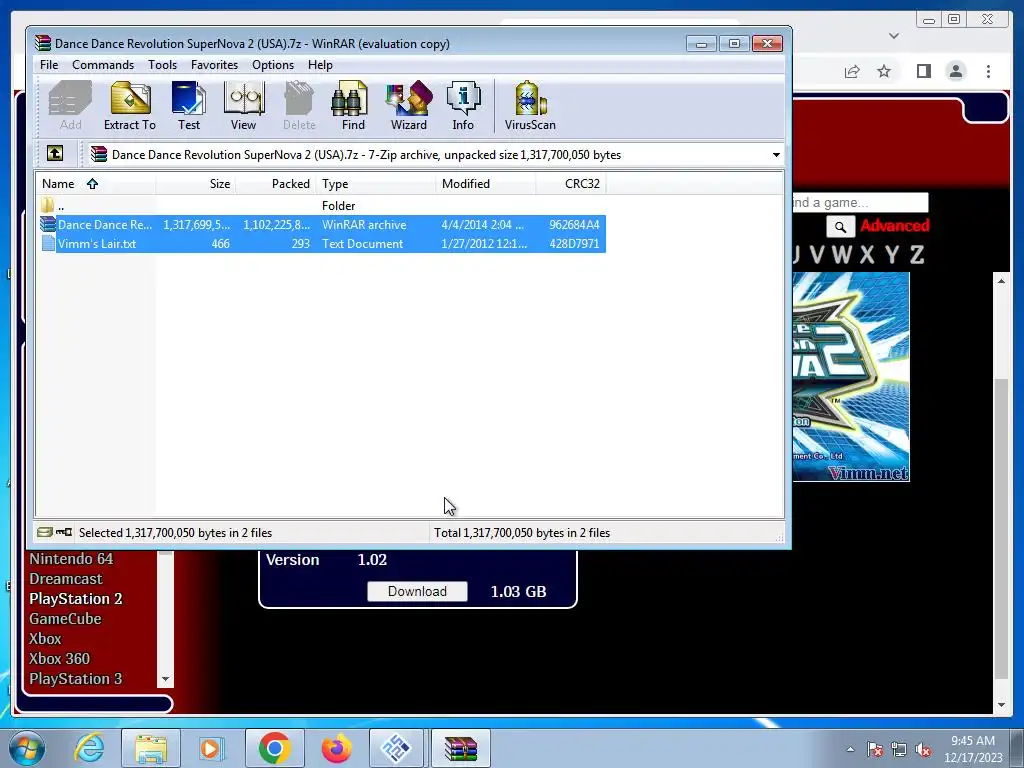1024x768 pixels.
Task: Open the PlayStation 3 link
Action: 76,679
